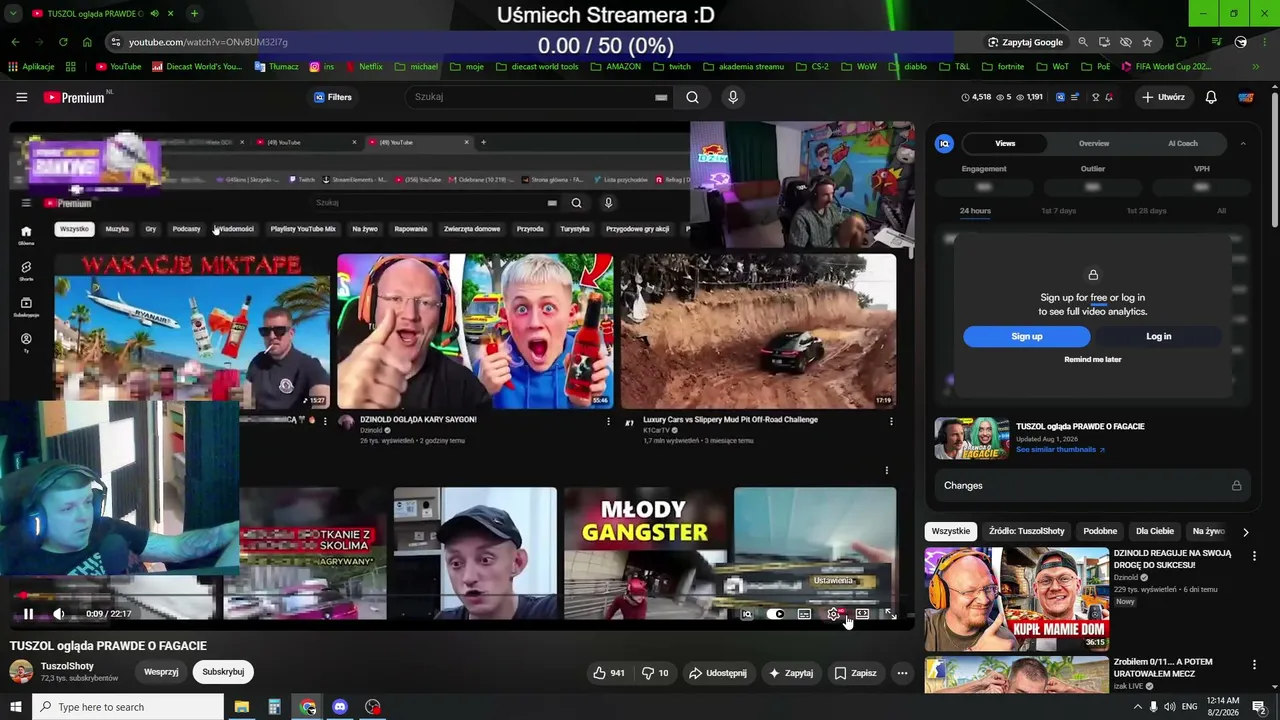This screenshot has width=1280, height=720.
Task: Enter fullscreen in the video player
Action: (891, 614)
